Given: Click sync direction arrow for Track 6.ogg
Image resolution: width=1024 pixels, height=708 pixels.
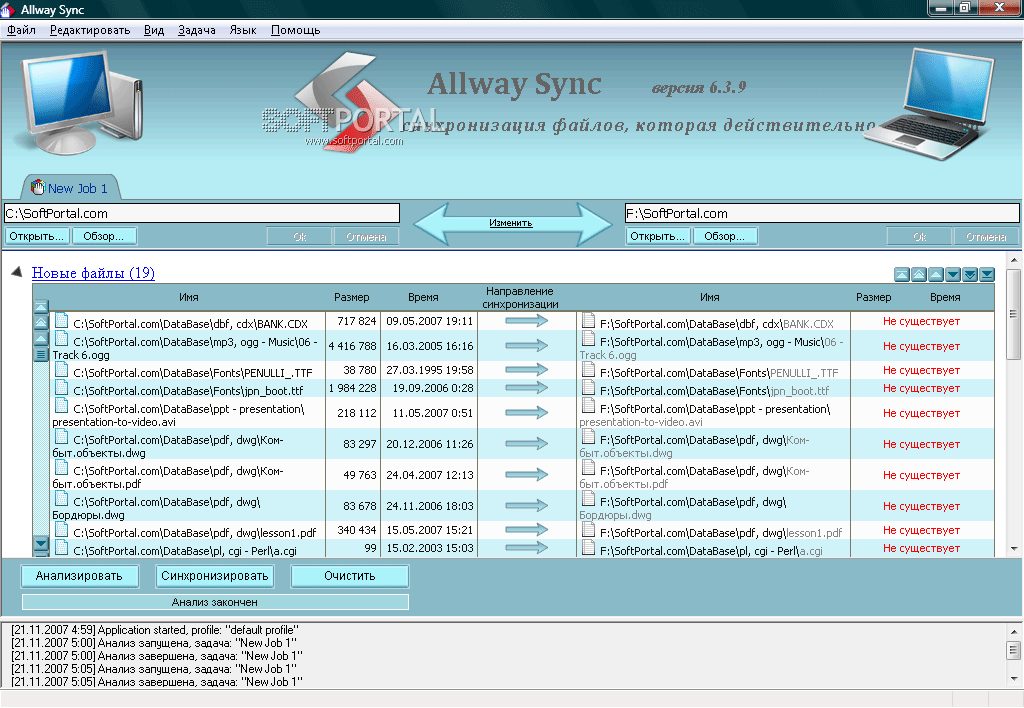Looking at the screenshot, I should (526, 346).
